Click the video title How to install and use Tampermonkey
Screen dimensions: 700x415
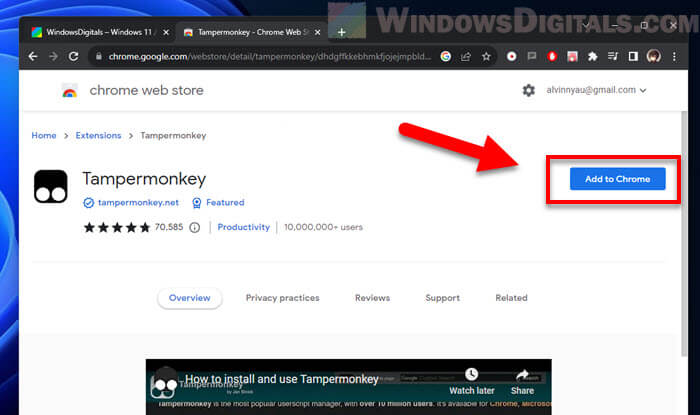[x=282, y=379]
